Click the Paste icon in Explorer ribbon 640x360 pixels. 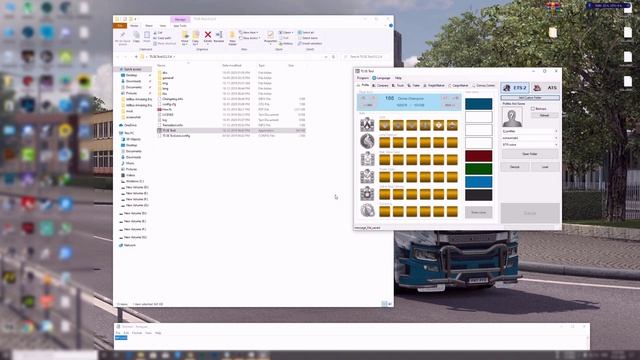click(x=147, y=37)
